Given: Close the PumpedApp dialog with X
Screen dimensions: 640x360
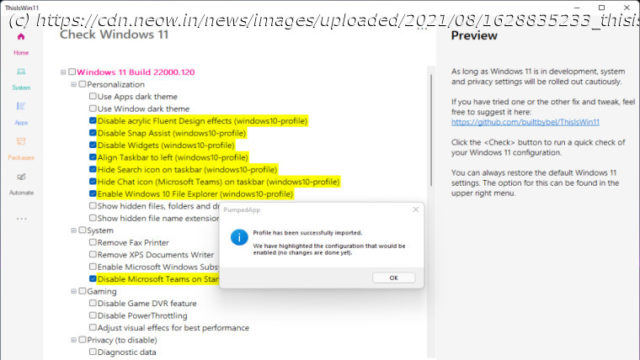Looking at the screenshot, I should pyautogui.click(x=416, y=209).
